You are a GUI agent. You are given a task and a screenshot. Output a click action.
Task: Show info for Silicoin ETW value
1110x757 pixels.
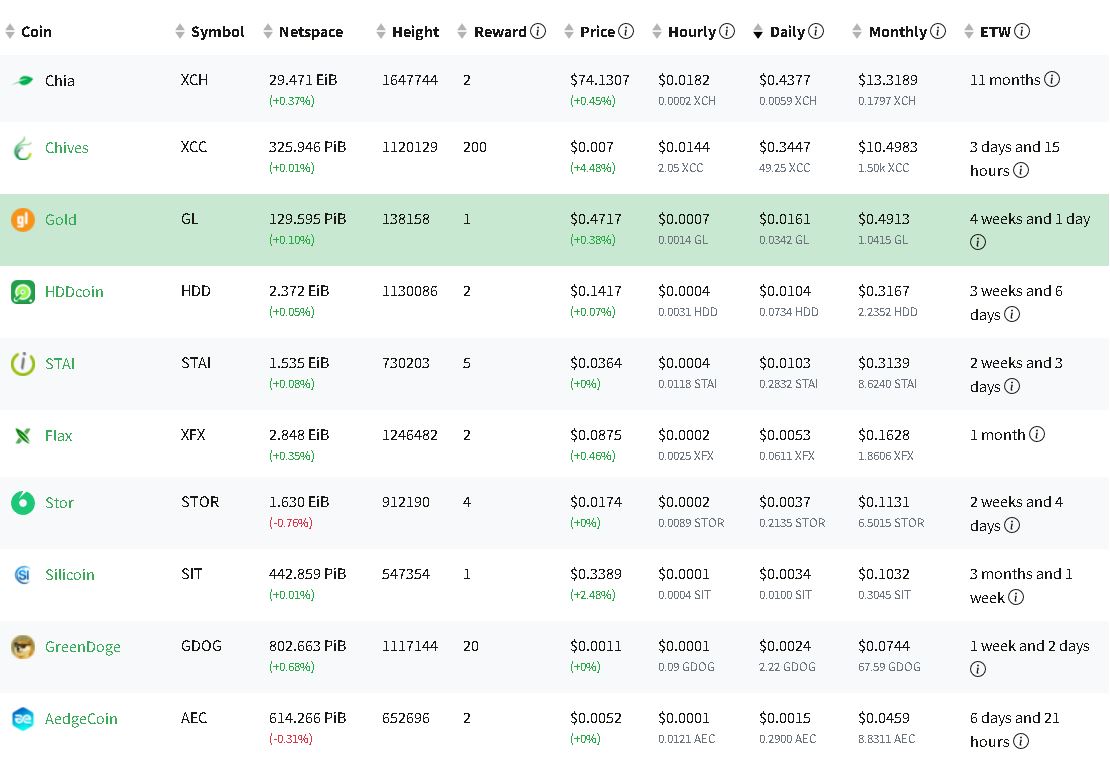[x=1016, y=597]
